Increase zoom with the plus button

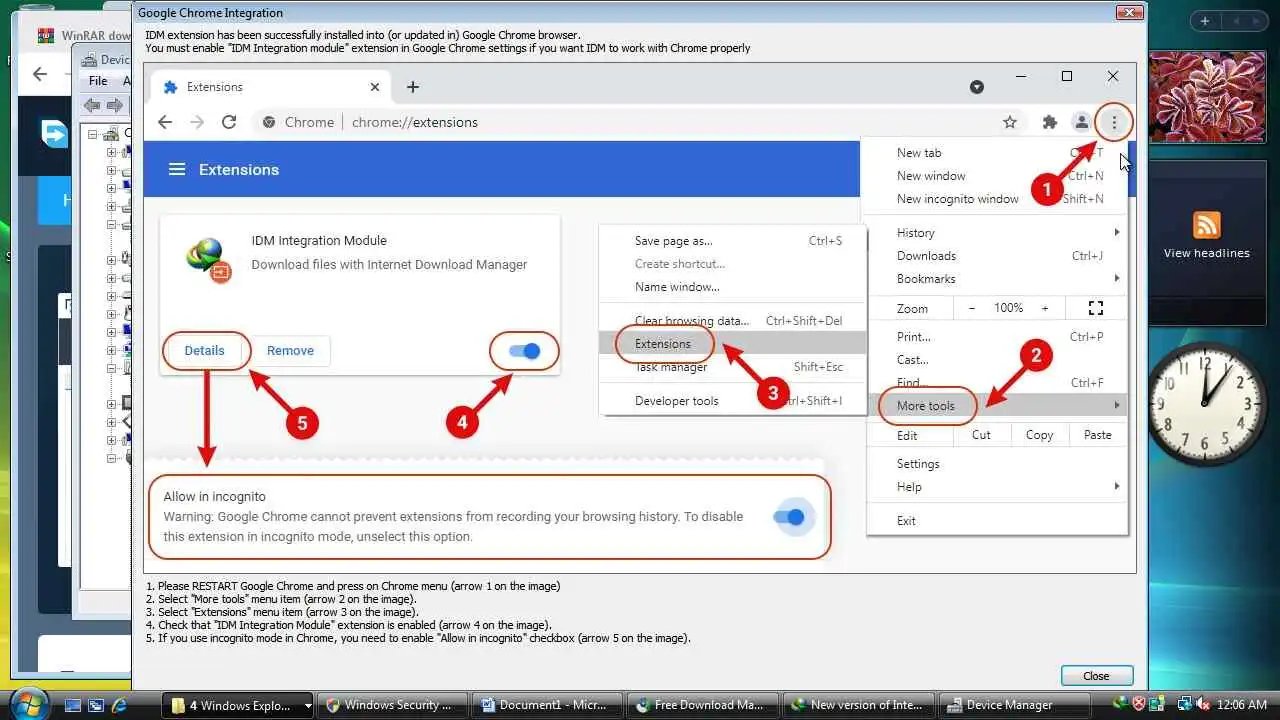click(x=1045, y=308)
